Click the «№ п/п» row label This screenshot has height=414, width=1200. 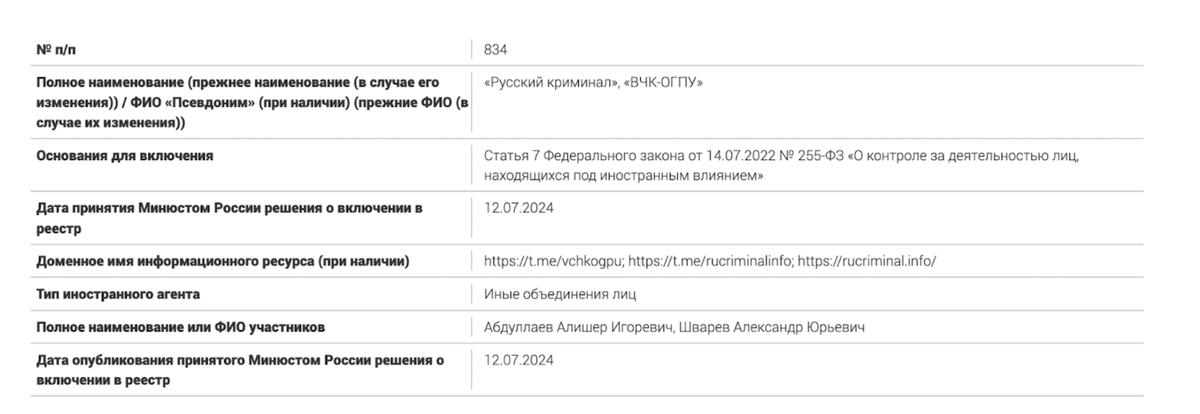(56, 49)
